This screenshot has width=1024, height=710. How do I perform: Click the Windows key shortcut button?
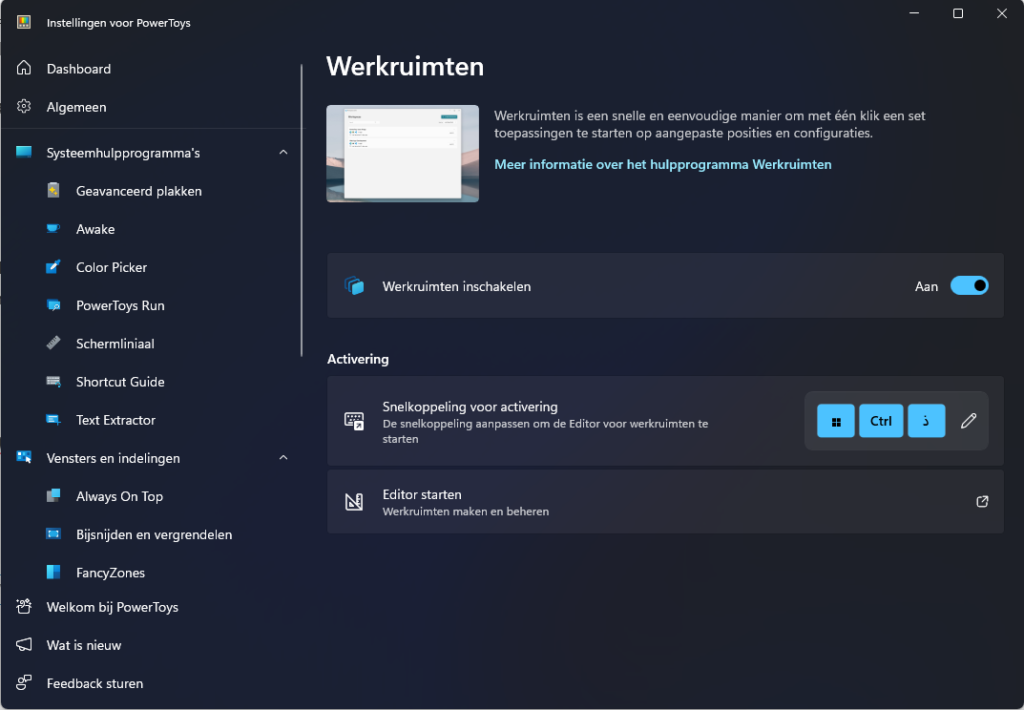click(x=835, y=421)
